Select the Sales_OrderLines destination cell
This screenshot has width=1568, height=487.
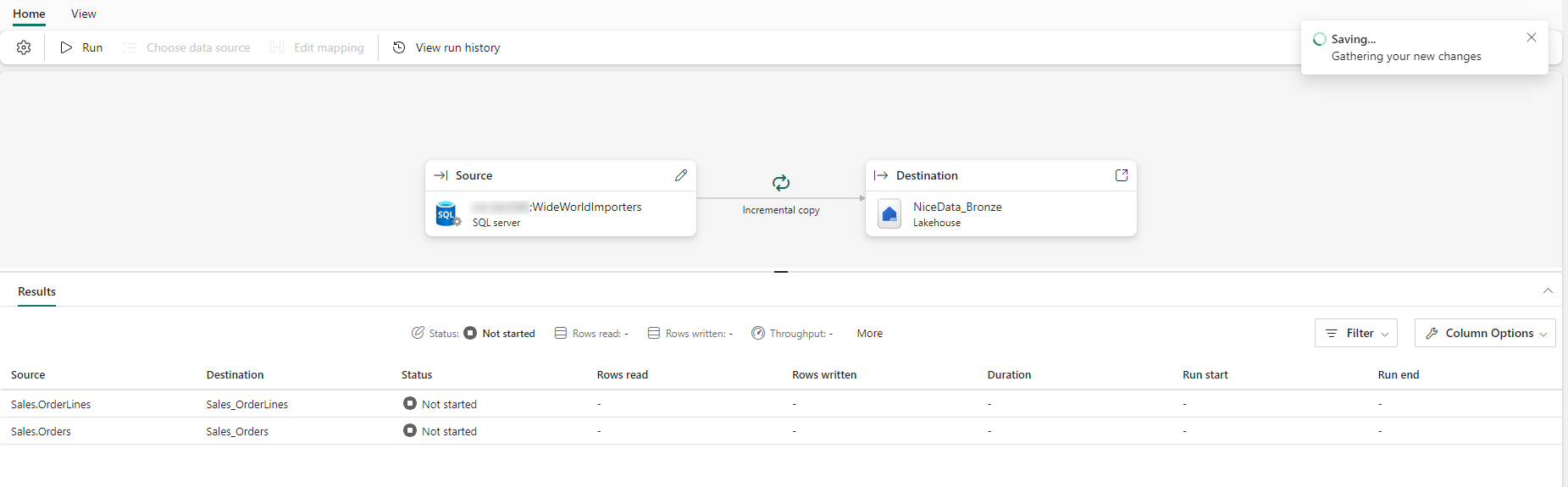pos(247,404)
